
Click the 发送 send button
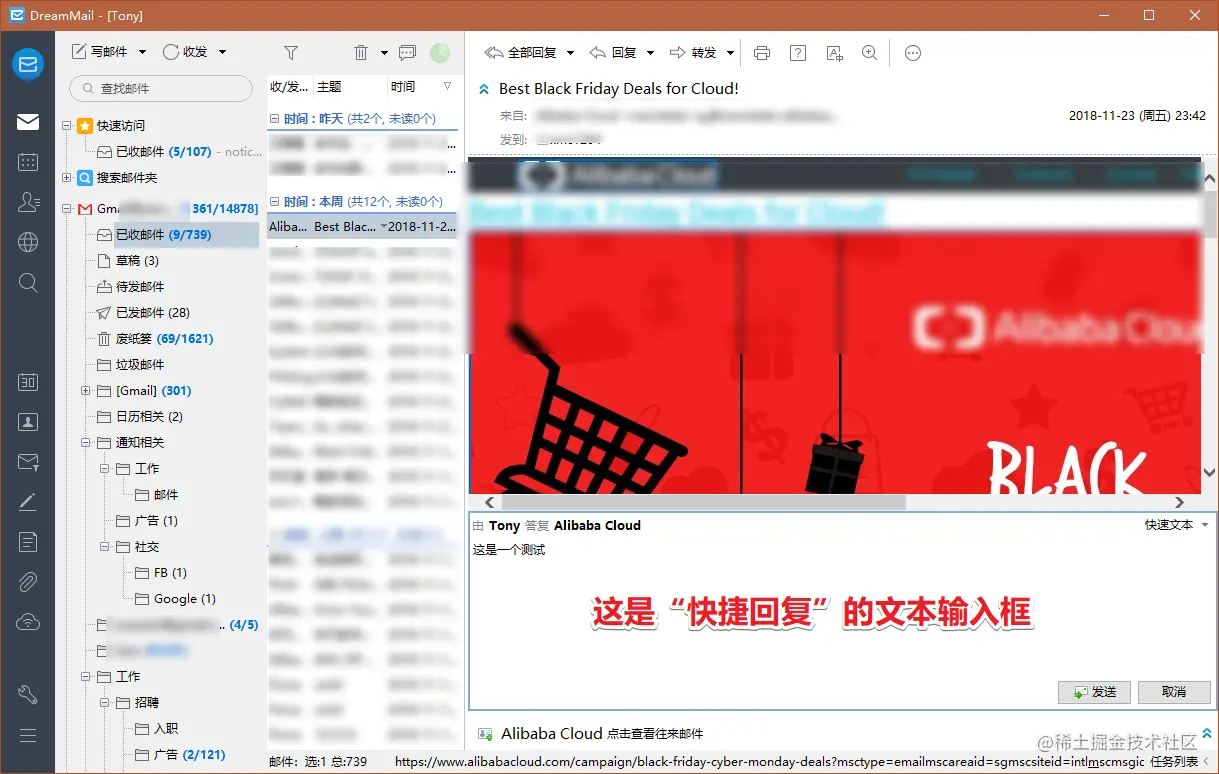tap(1094, 692)
